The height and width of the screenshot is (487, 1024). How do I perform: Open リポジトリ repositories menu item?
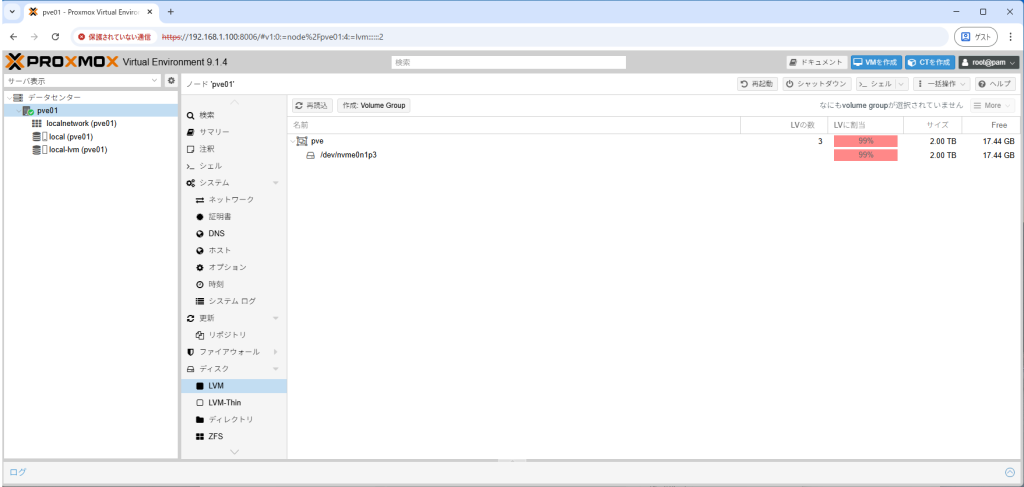point(234,335)
